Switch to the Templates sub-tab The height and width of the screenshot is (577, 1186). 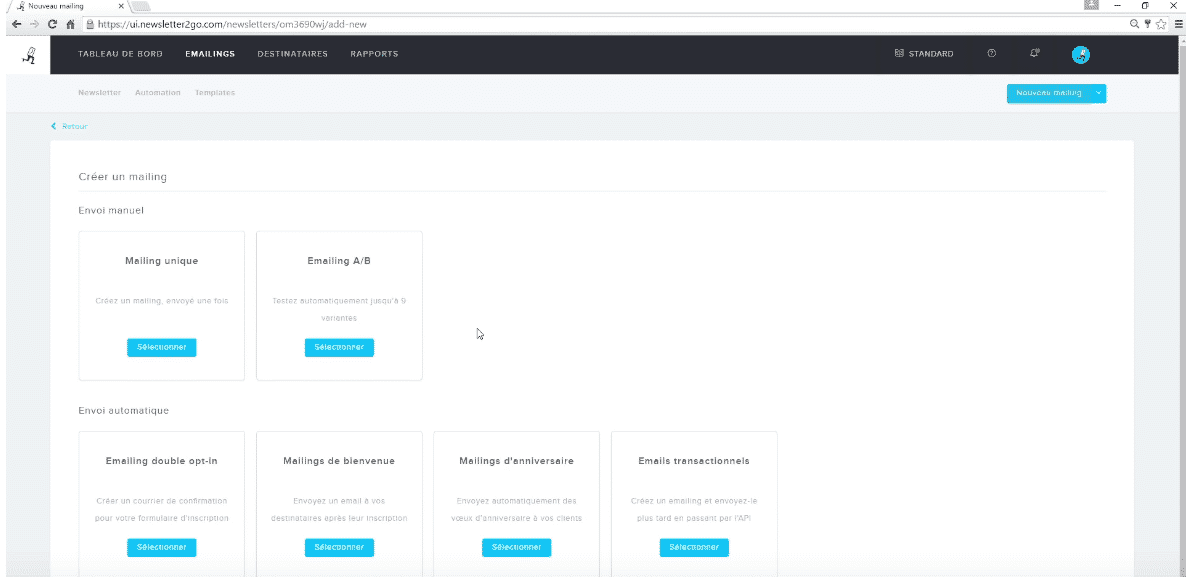click(x=215, y=93)
